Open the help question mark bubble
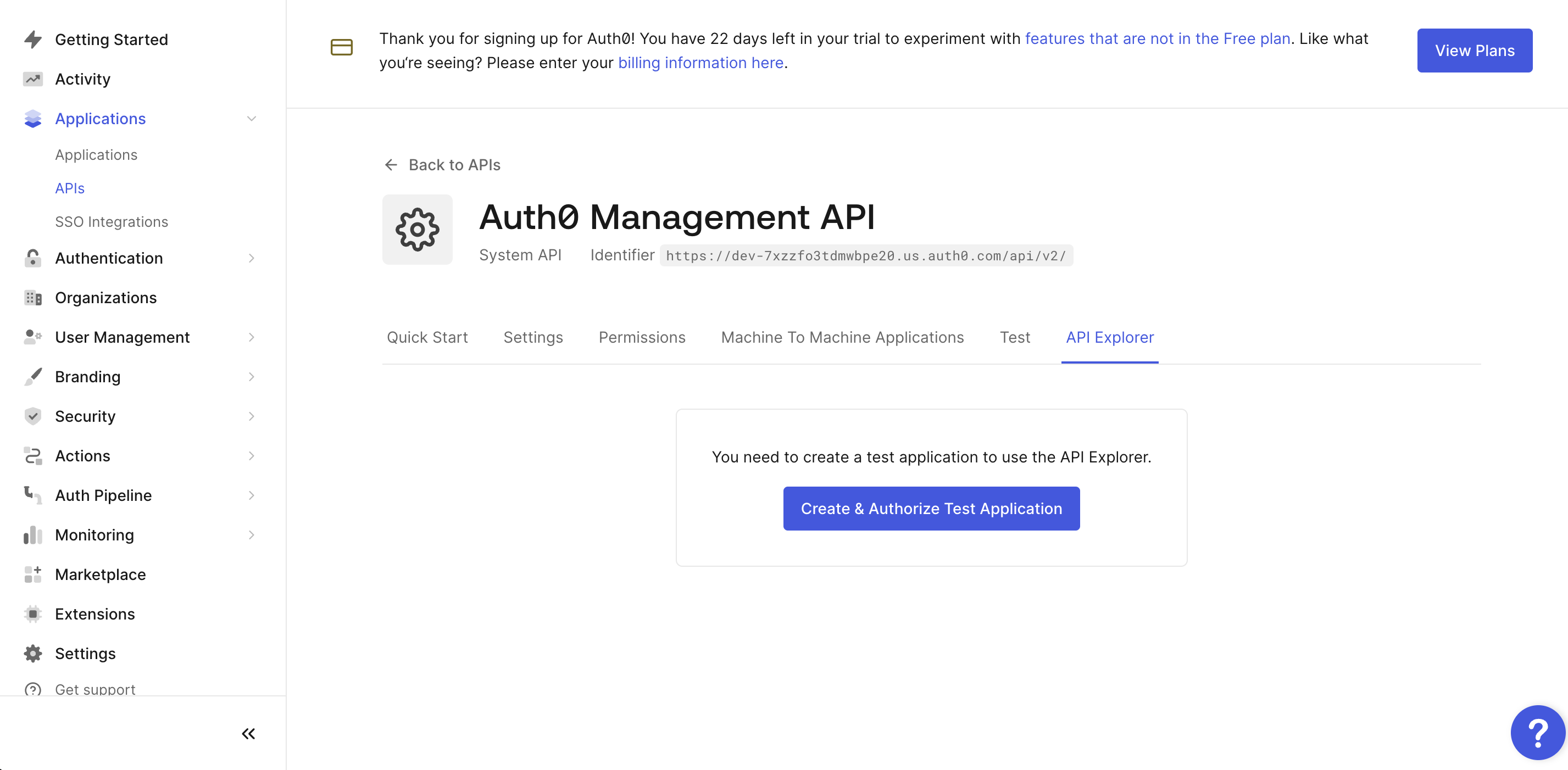1568x770 pixels. pos(1538,732)
